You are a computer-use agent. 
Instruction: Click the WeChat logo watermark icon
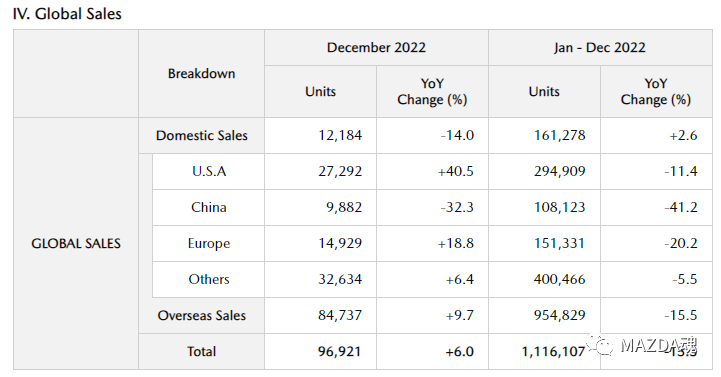point(599,344)
